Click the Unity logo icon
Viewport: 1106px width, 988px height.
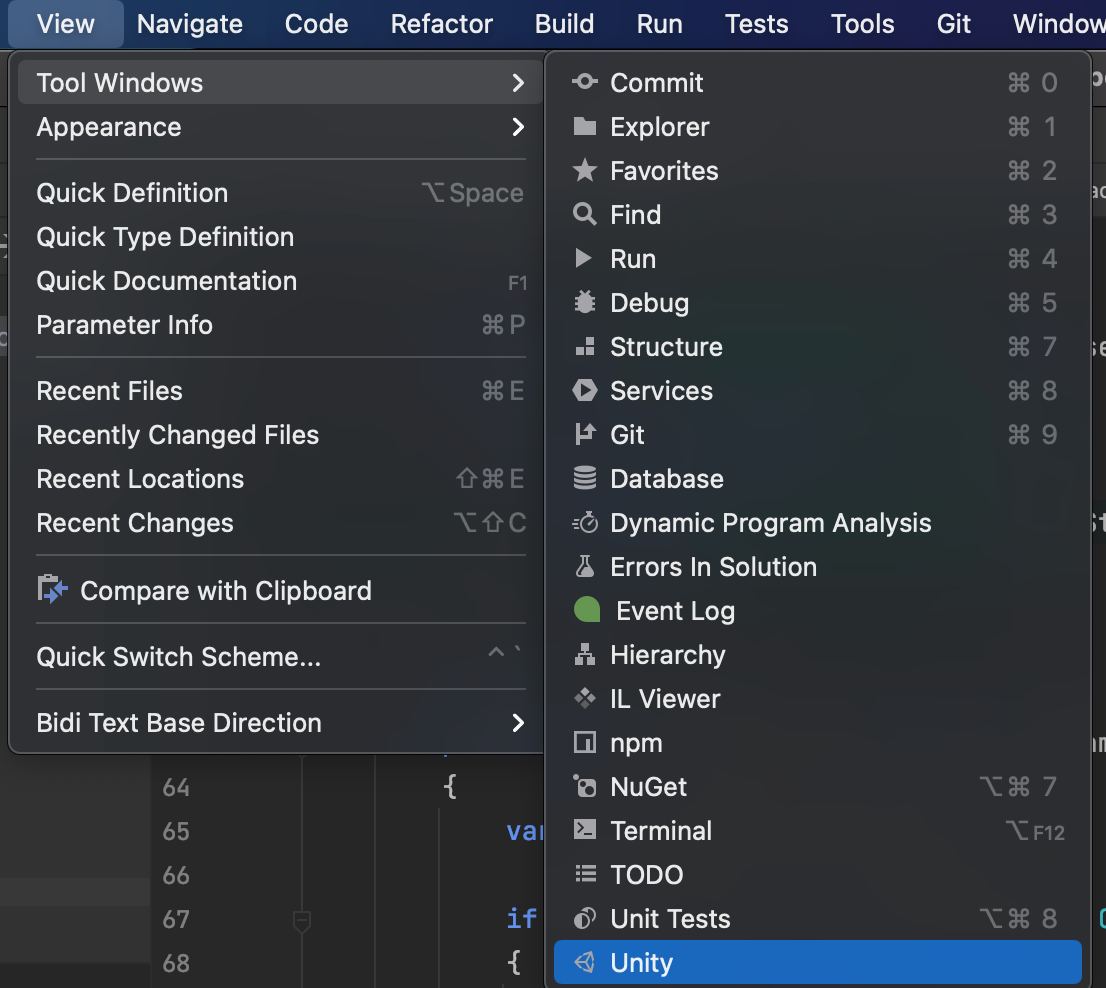pyautogui.click(x=585, y=963)
